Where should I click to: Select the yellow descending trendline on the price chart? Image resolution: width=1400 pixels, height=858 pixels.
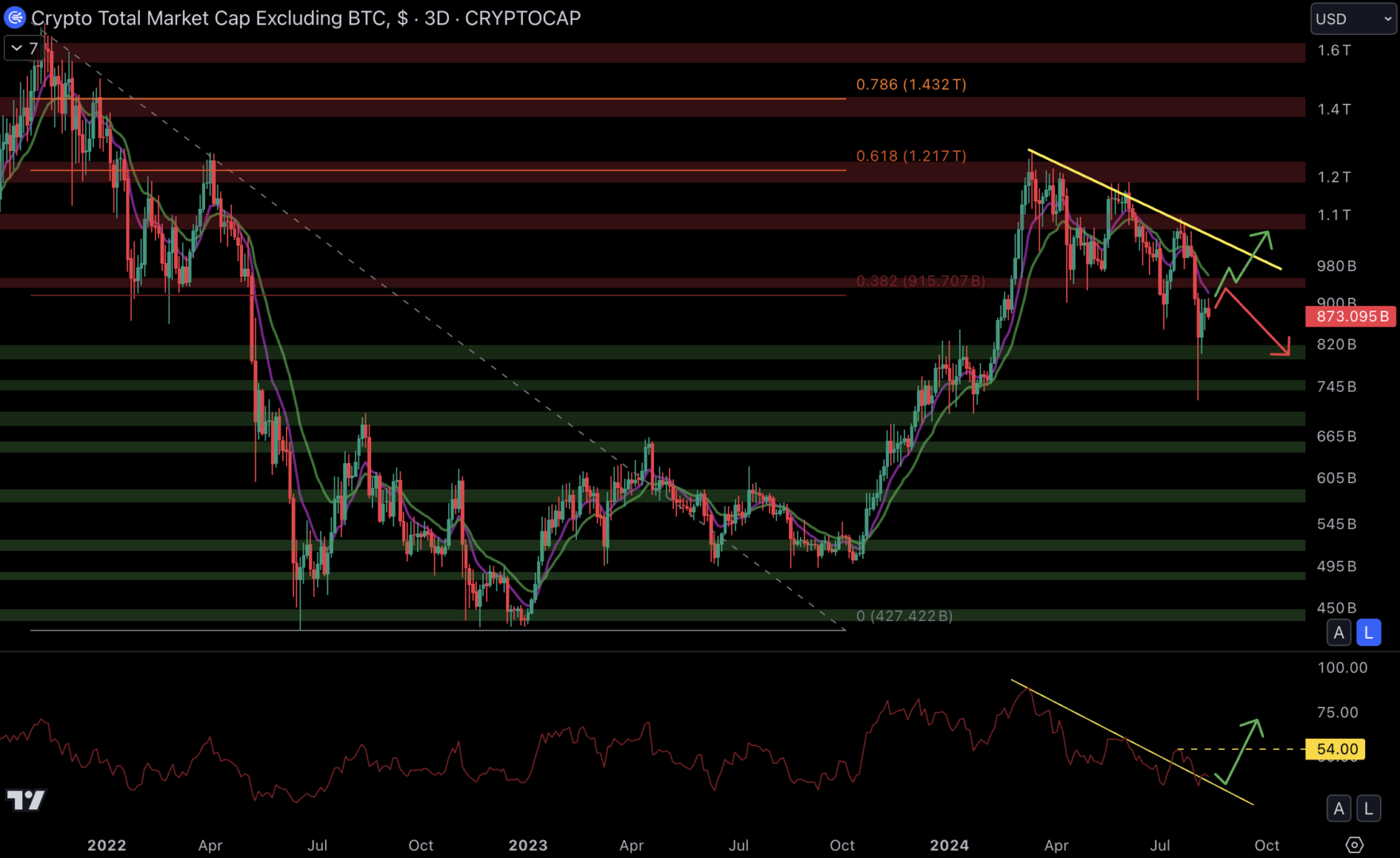click(x=1152, y=209)
